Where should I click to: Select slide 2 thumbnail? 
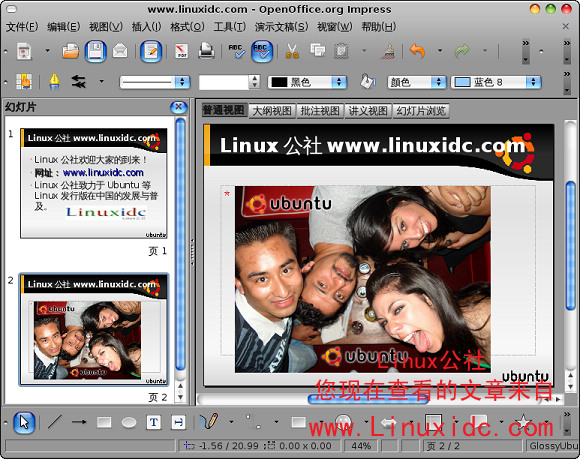[94, 329]
